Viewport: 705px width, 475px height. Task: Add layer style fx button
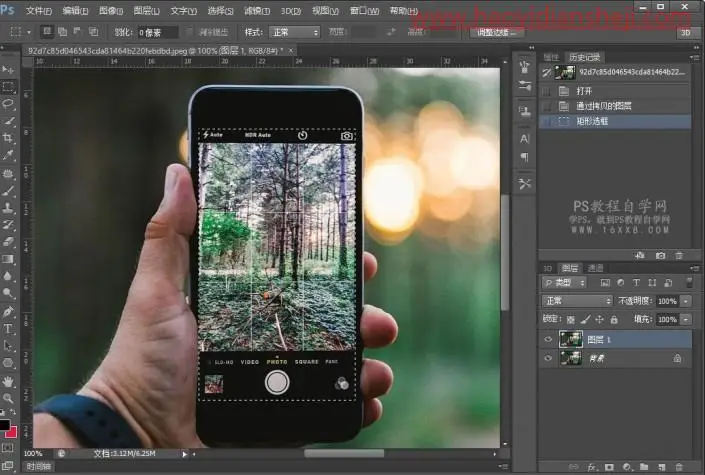pyautogui.click(x=592, y=467)
